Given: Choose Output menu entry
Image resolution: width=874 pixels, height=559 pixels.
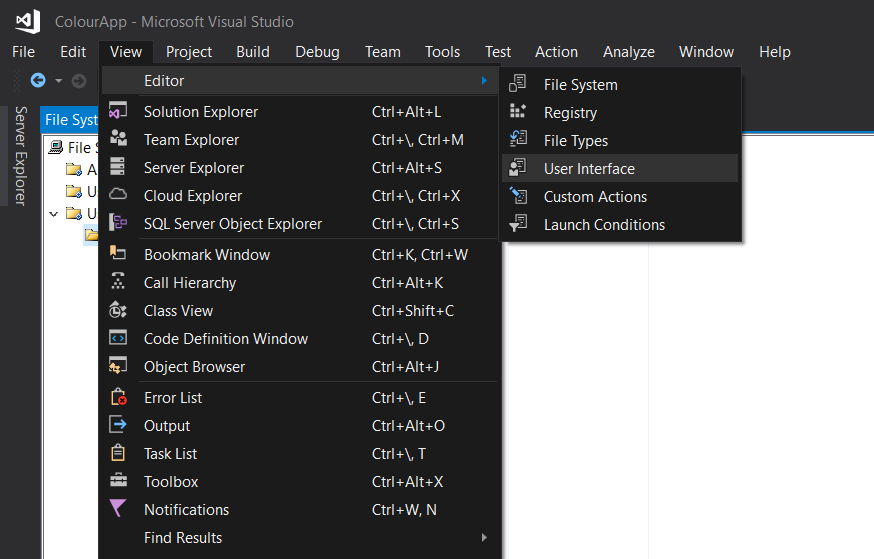Looking at the screenshot, I should point(300,426).
